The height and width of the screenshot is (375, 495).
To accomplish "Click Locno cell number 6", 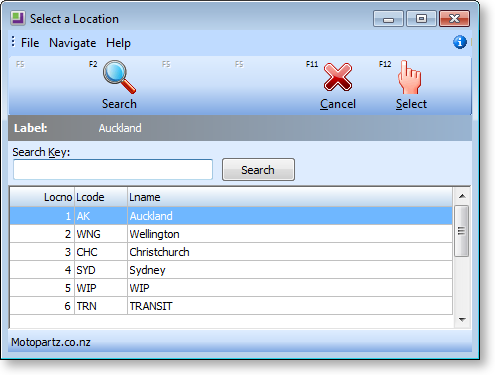I will click(42, 306).
